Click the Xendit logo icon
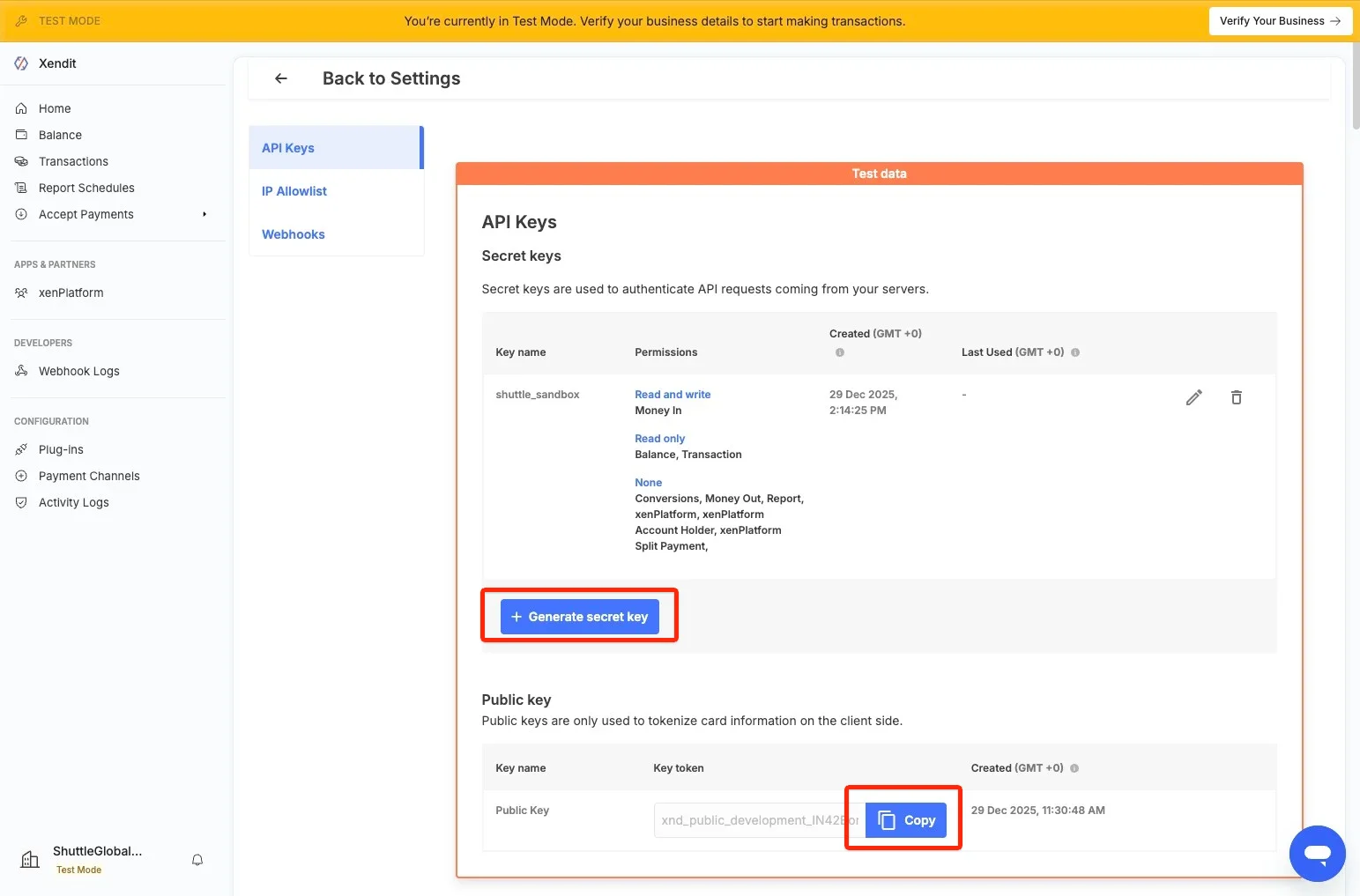 pyautogui.click(x=21, y=63)
